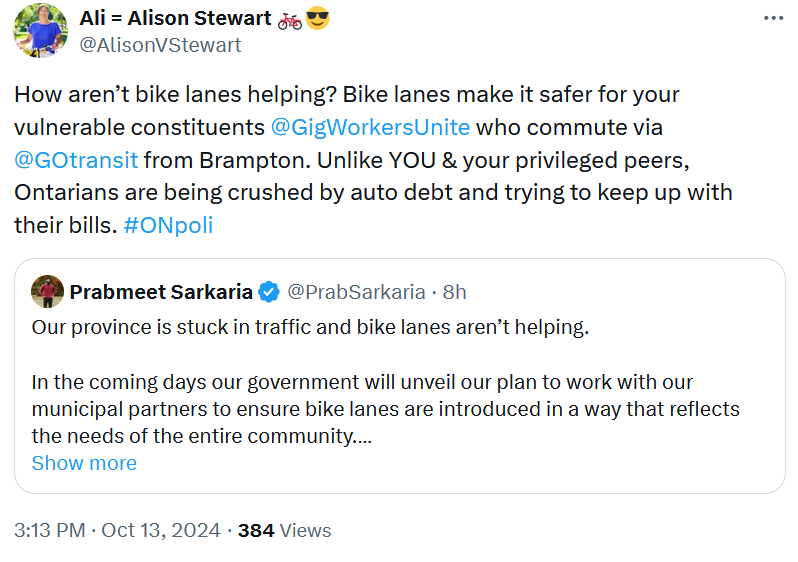Viewport: 798px width, 562px height.
Task: Click the bicycle emoji in display name
Action: [x=290, y=19]
